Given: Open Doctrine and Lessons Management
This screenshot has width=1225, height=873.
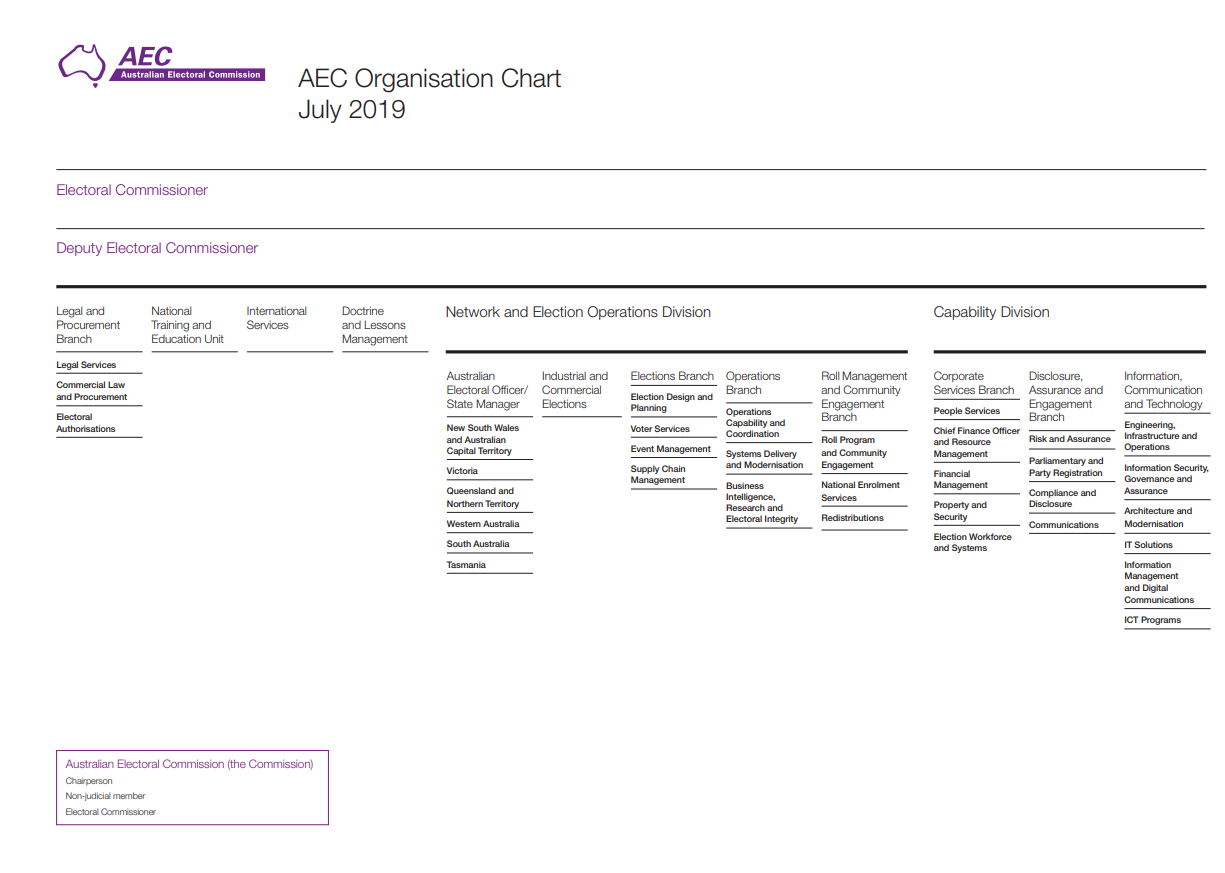Looking at the screenshot, I should click(x=374, y=325).
